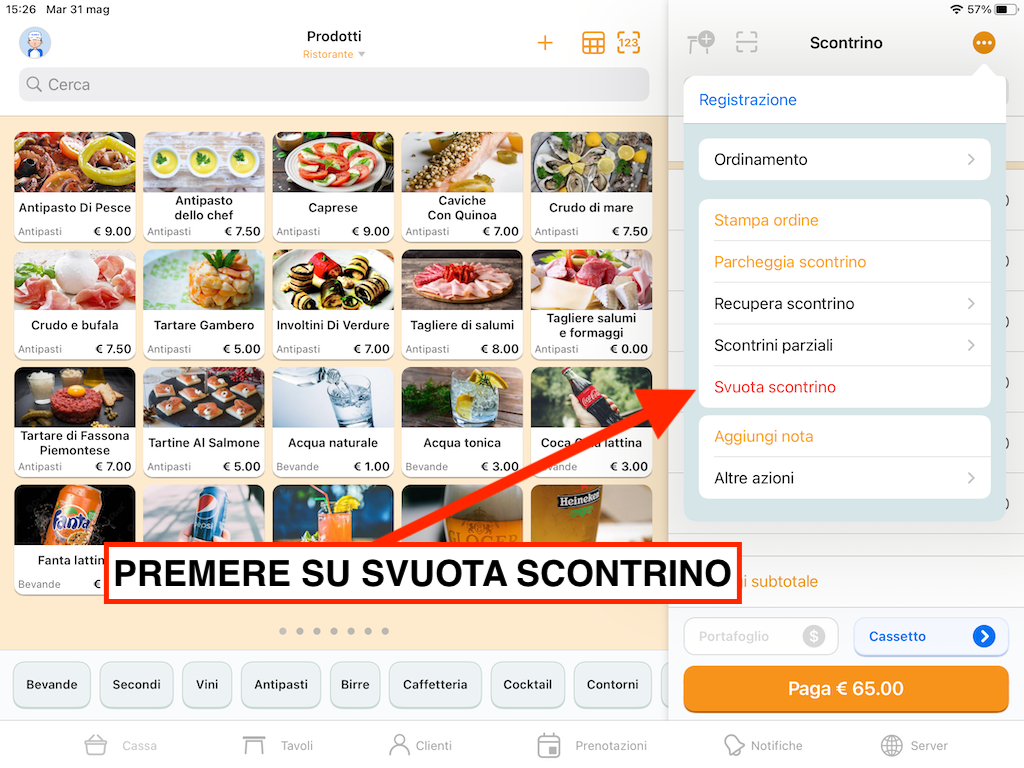Screen dimensions: 1024x768
Task: Filter by Cocktail category
Action: click(x=528, y=684)
